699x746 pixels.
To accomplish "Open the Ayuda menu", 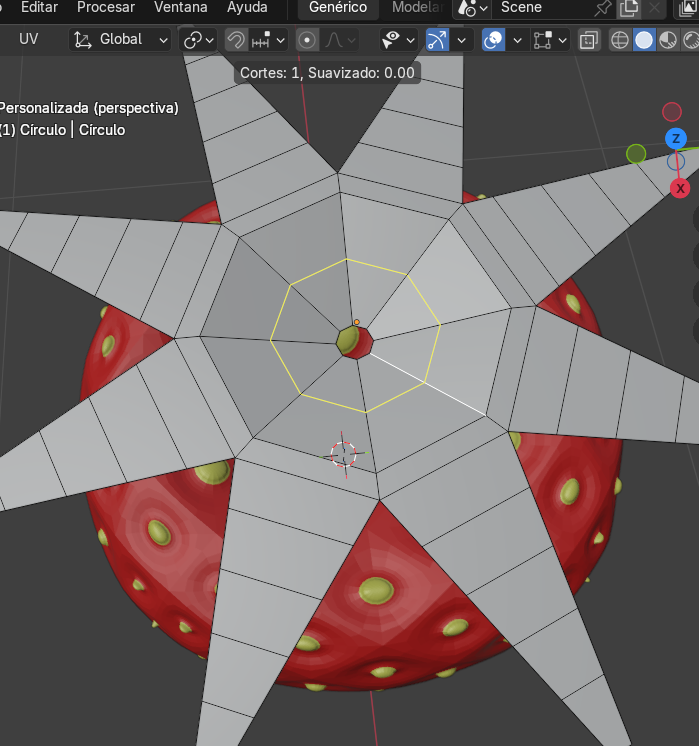I will pyautogui.click(x=247, y=7).
